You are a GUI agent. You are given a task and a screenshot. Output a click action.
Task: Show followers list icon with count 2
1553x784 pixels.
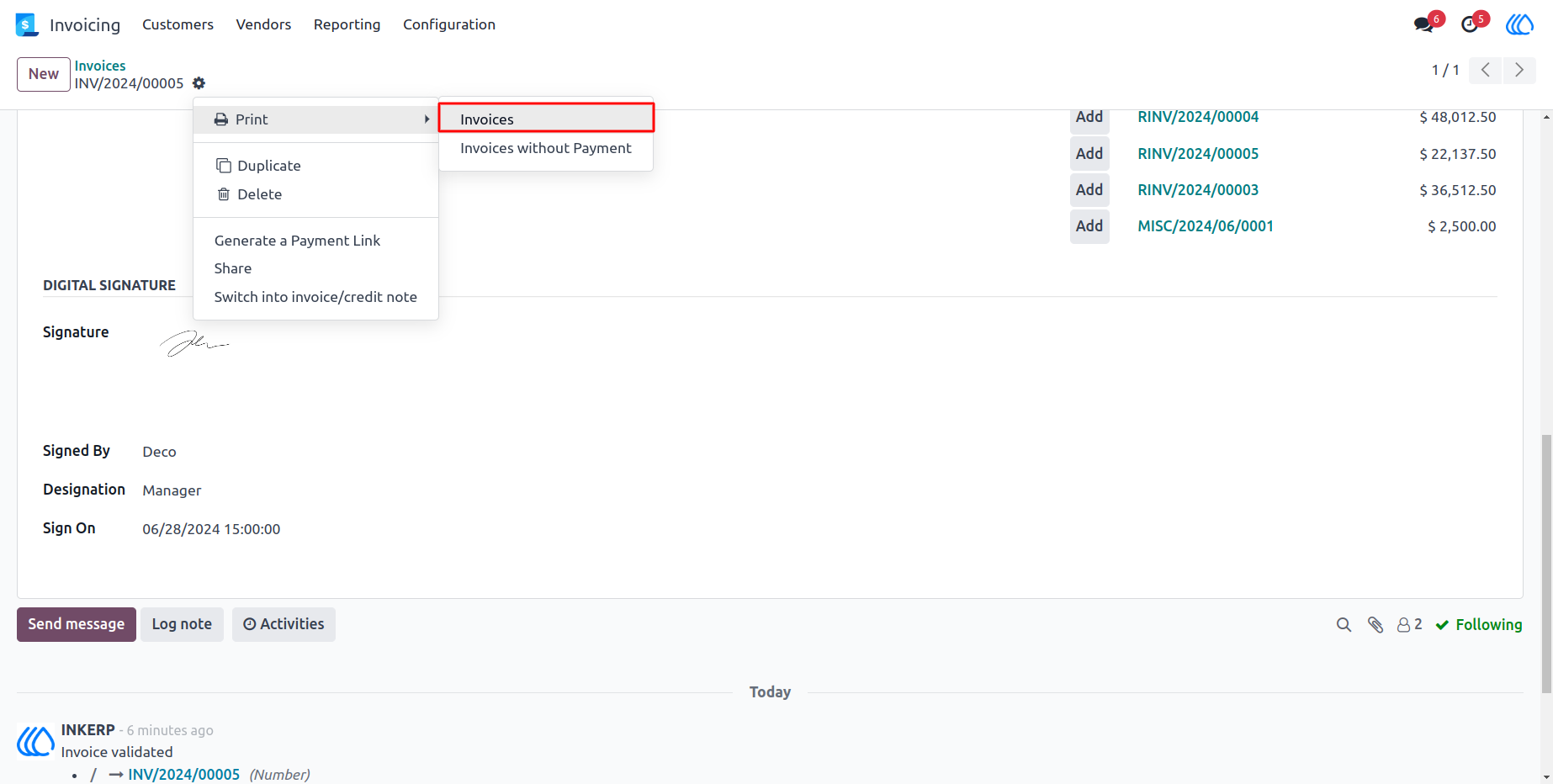(x=1410, y=624)
